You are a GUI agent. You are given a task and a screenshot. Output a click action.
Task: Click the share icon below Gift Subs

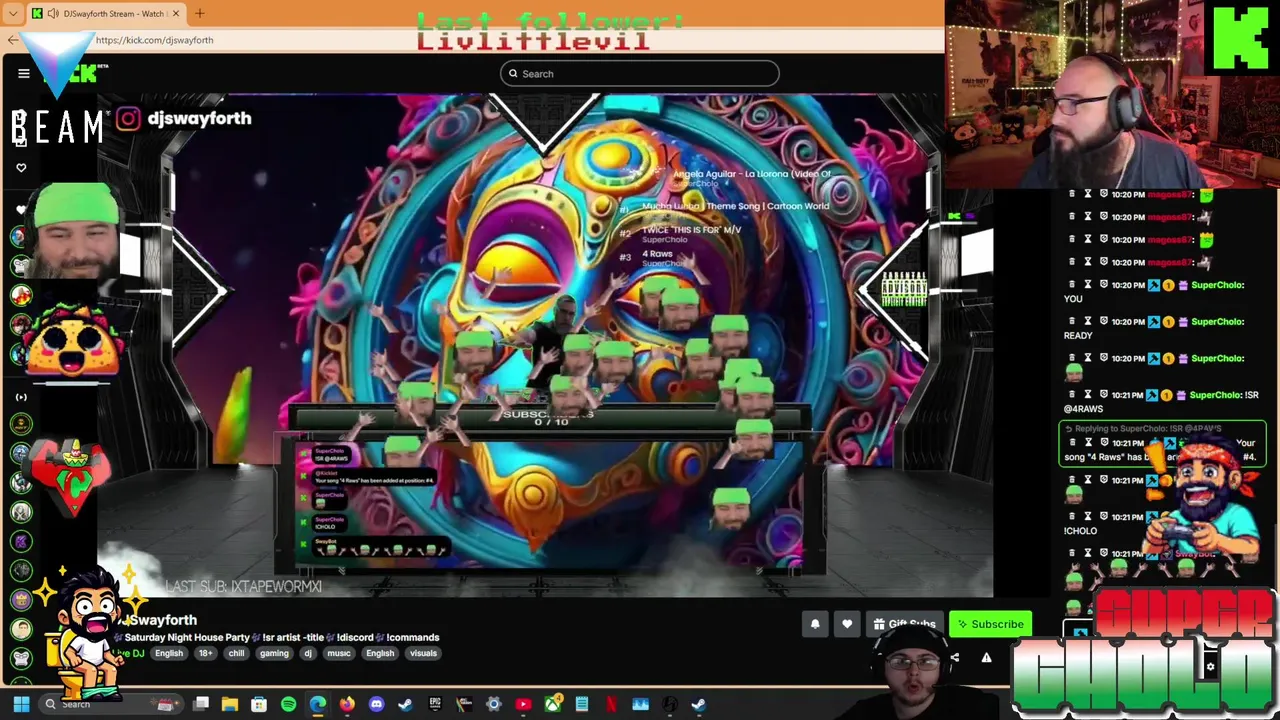(954, 657)
